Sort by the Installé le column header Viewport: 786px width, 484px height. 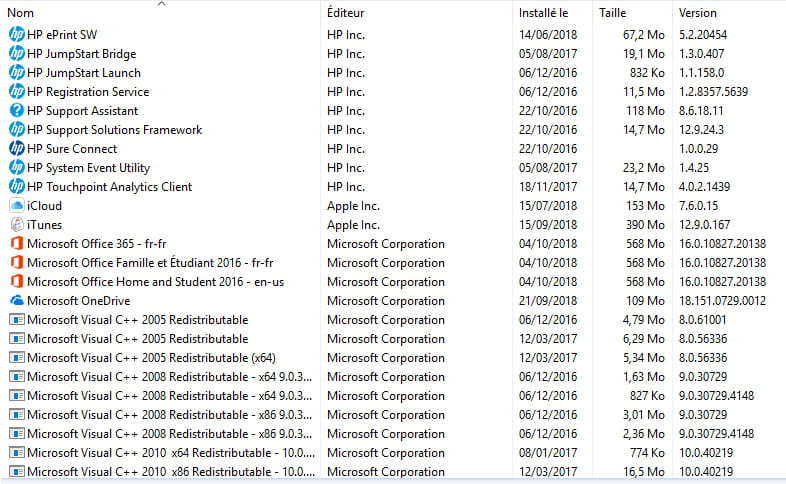543,13
